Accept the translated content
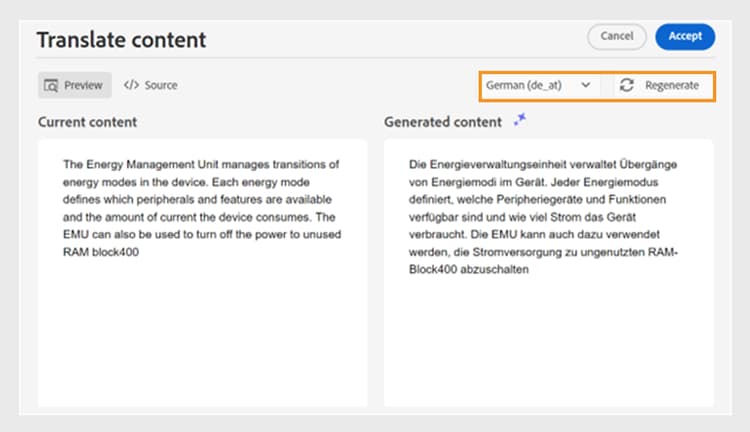750x432 pixels. pyautogui.click(x=685, y=36)
